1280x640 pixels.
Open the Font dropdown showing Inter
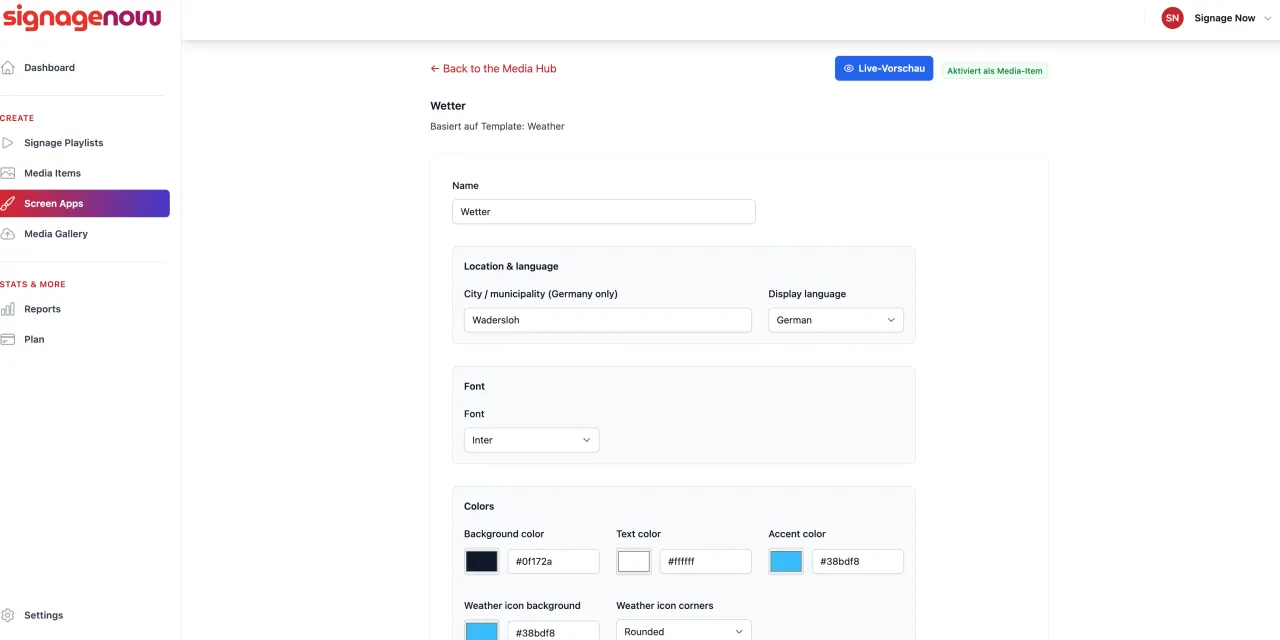point(532,440)
